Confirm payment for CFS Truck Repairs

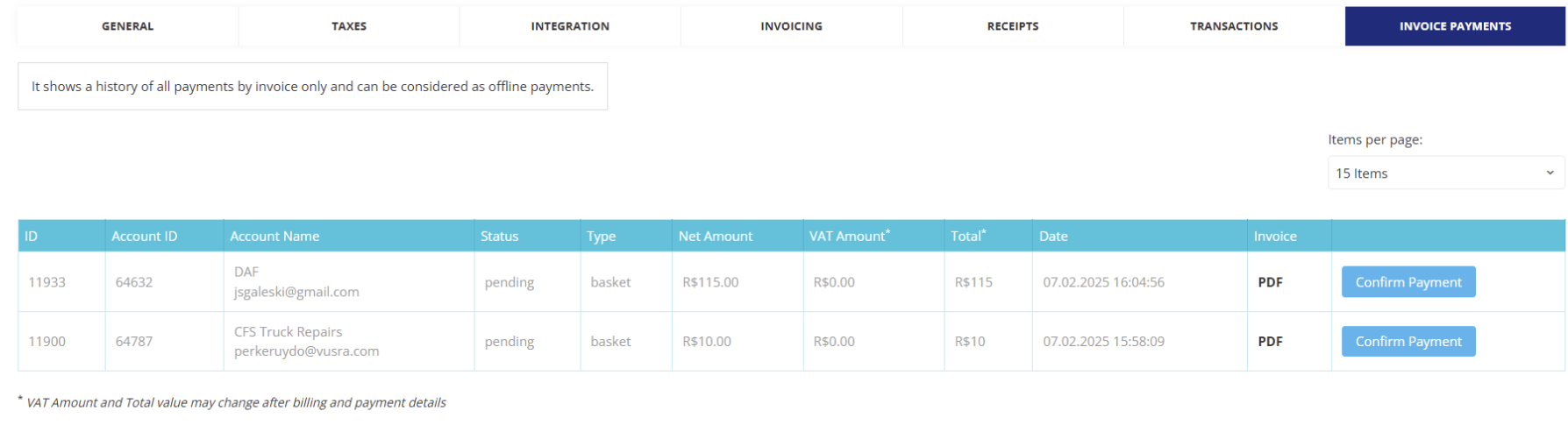pos(1408,342)
